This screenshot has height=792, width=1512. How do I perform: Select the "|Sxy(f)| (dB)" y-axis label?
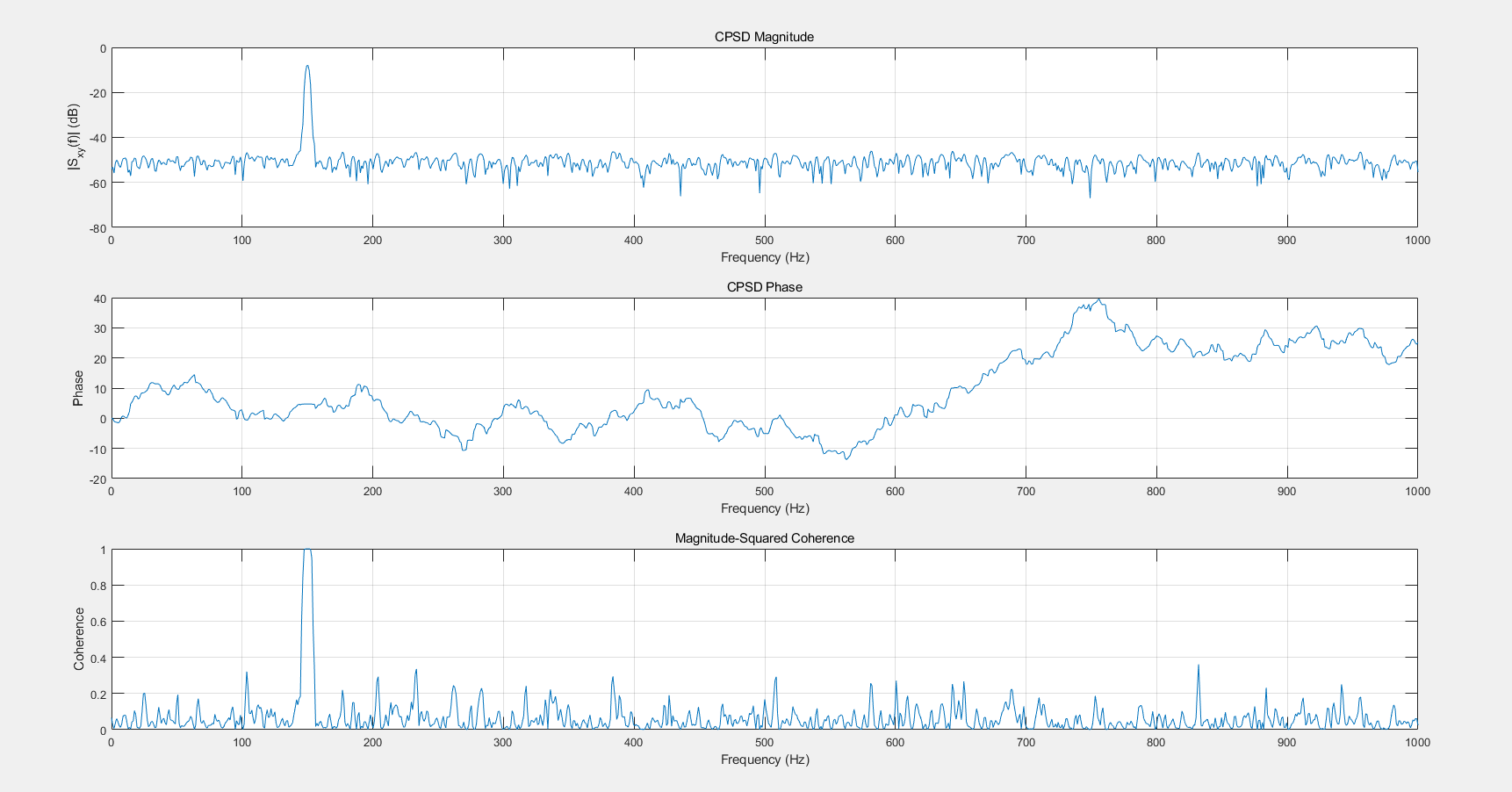[x=76, y=137]
